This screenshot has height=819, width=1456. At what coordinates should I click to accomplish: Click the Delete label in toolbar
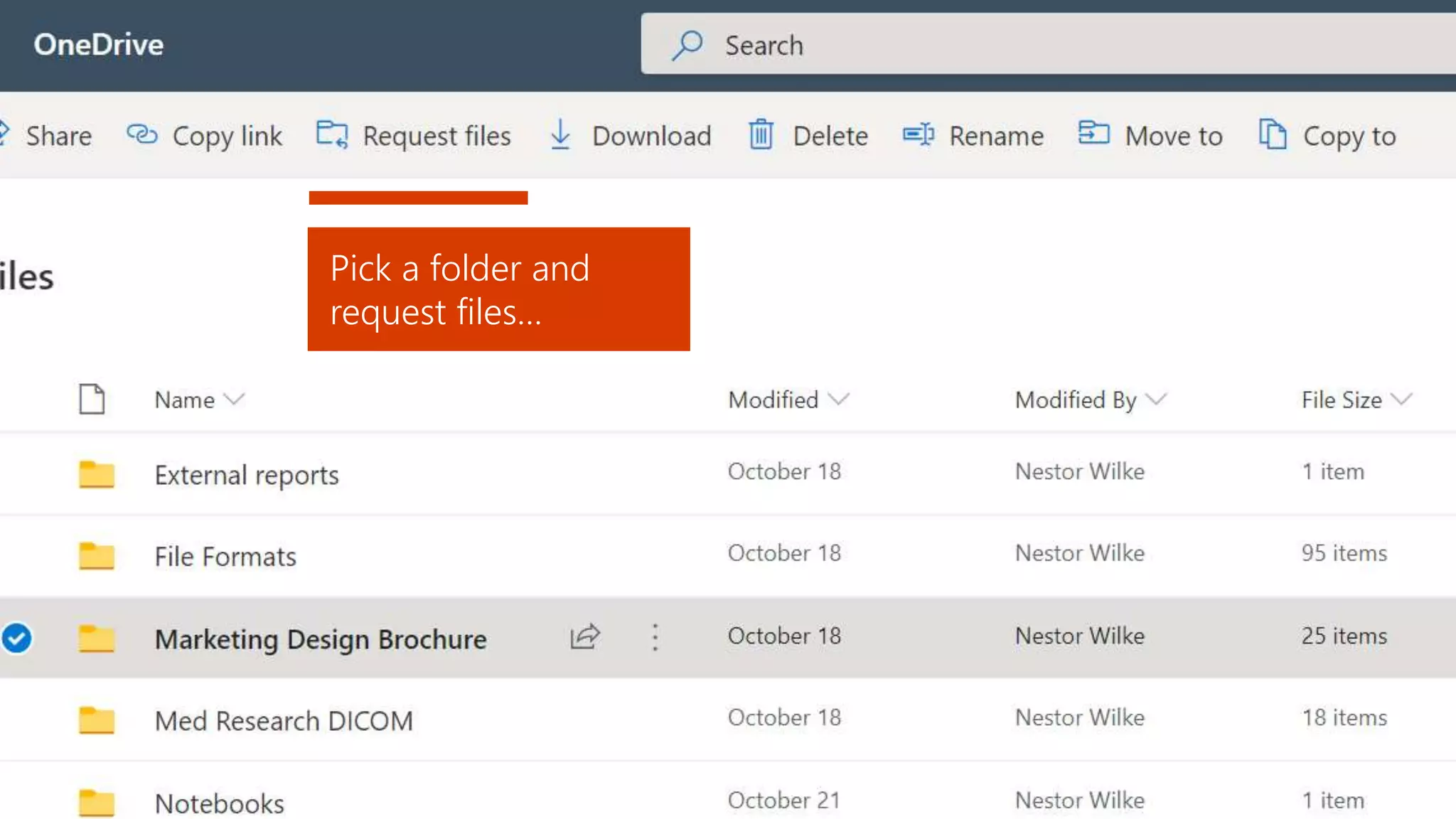pos(830,135)
